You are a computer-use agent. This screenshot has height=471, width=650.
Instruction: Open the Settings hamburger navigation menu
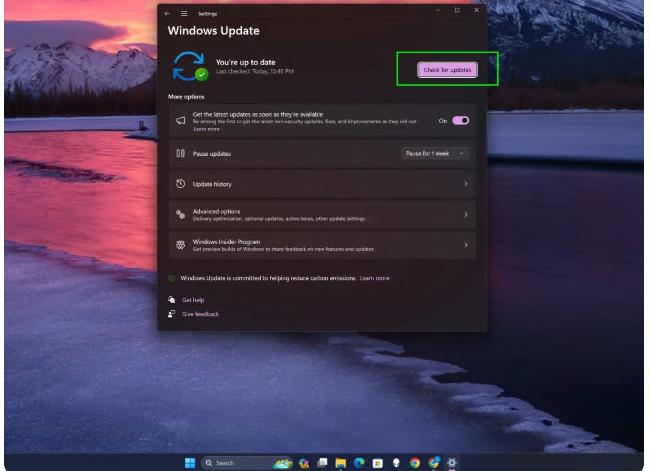[184, 13]
